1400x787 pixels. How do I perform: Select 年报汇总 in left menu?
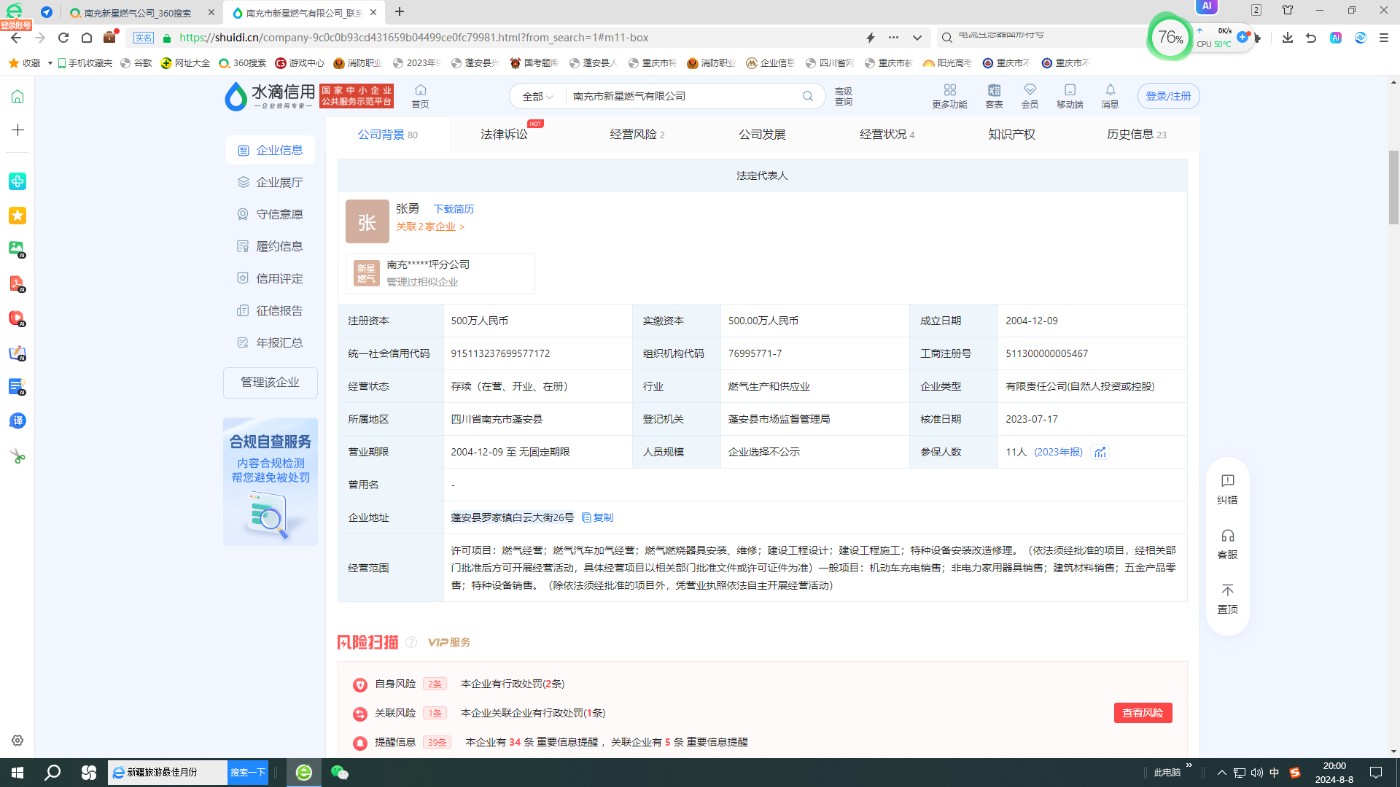point(270,342)
